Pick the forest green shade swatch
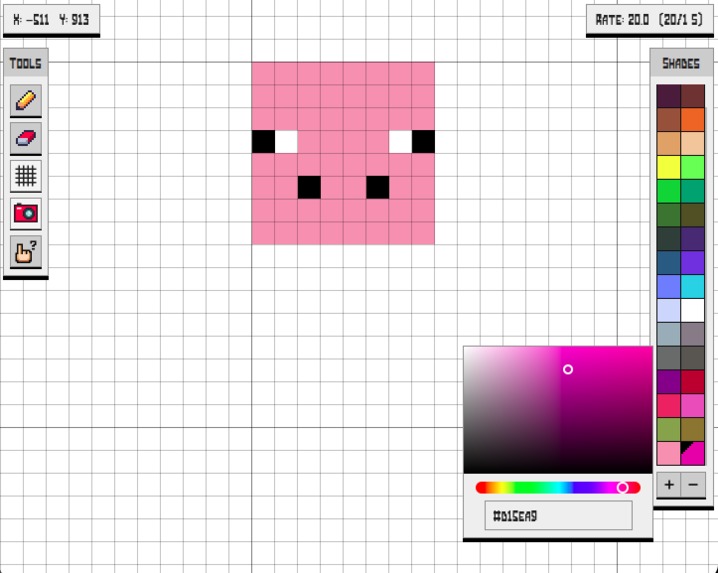The width and height of the screenshot is (718, 573). [669, 215]
